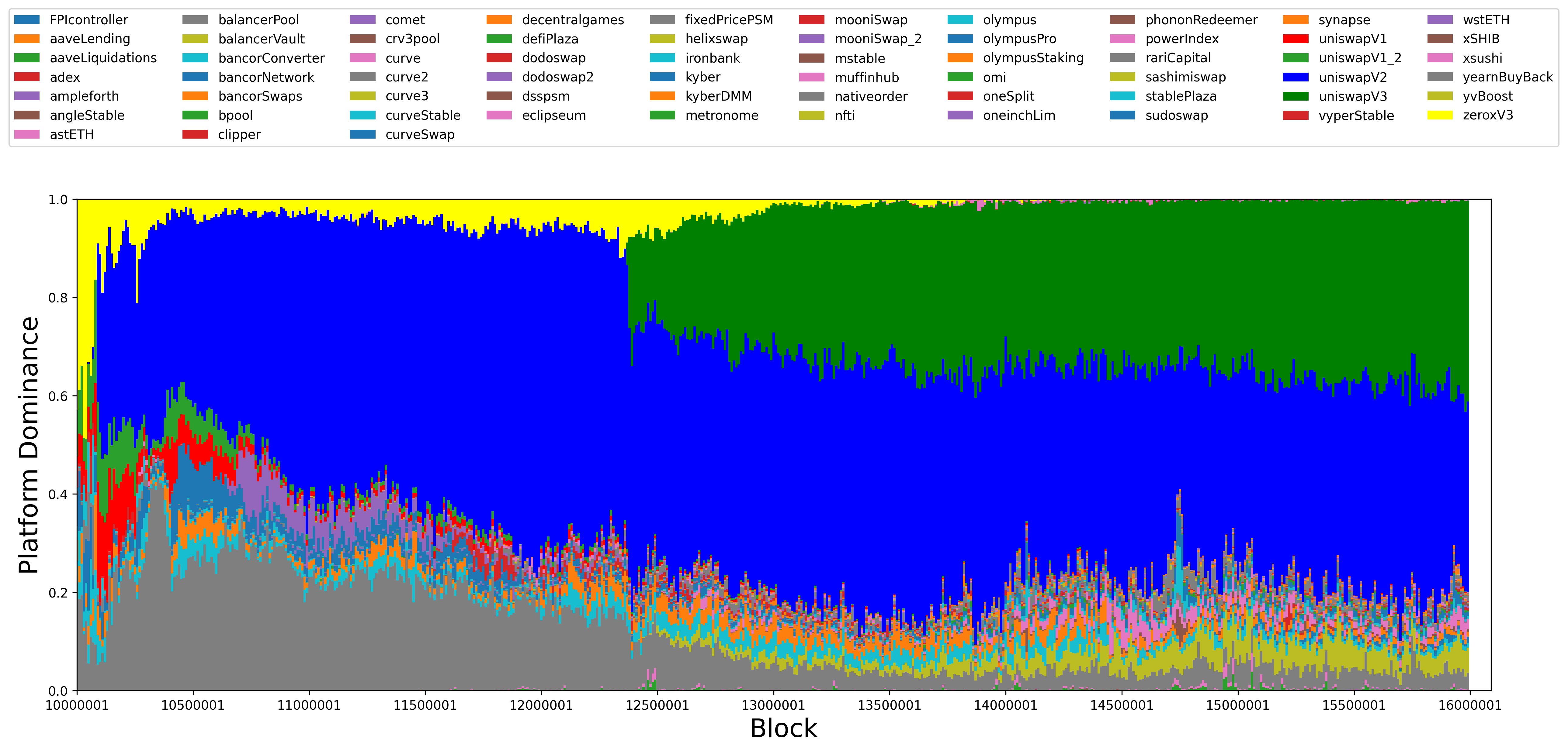Click the FPIcontroller legend swatch
The width and height of the screenshot is (1568, 751).
coord(27,20)
